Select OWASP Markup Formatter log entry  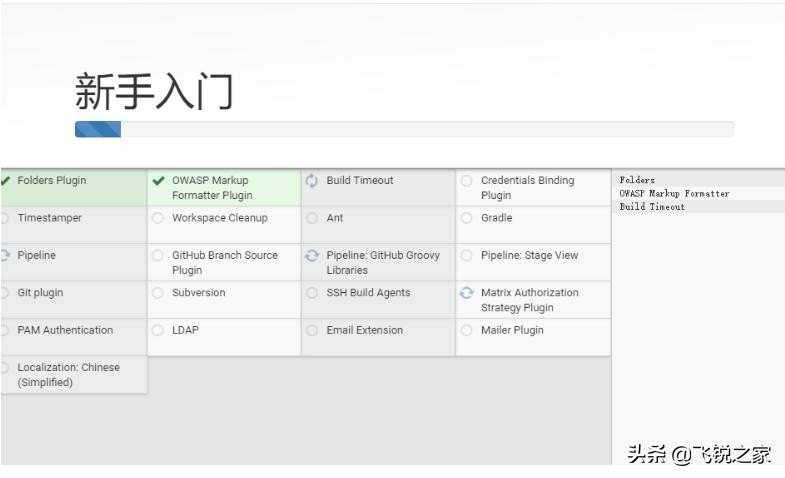[674, 194]
